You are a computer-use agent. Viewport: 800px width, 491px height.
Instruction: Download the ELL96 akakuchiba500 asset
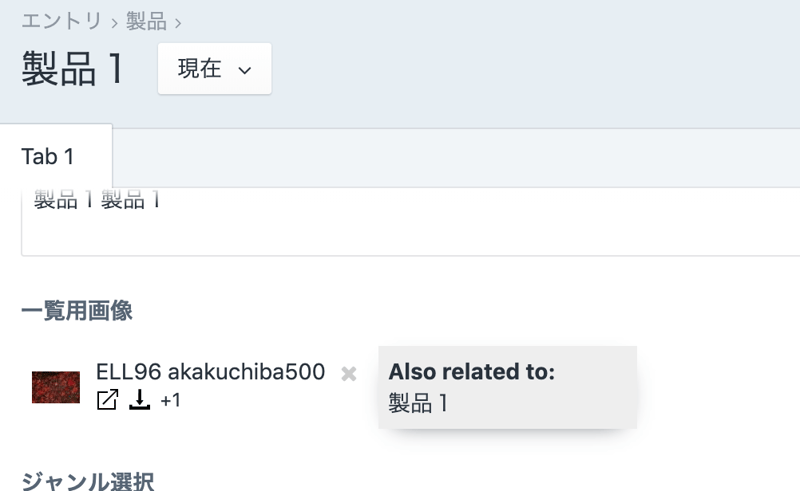point(140,400)
